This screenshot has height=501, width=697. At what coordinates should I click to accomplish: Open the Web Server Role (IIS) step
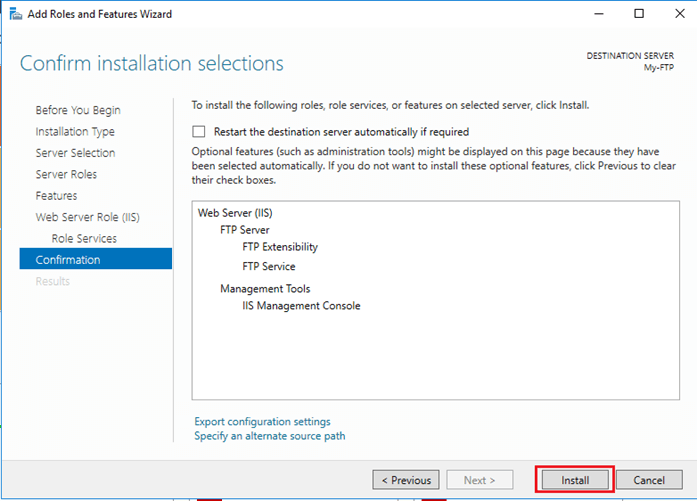point(88,217)
